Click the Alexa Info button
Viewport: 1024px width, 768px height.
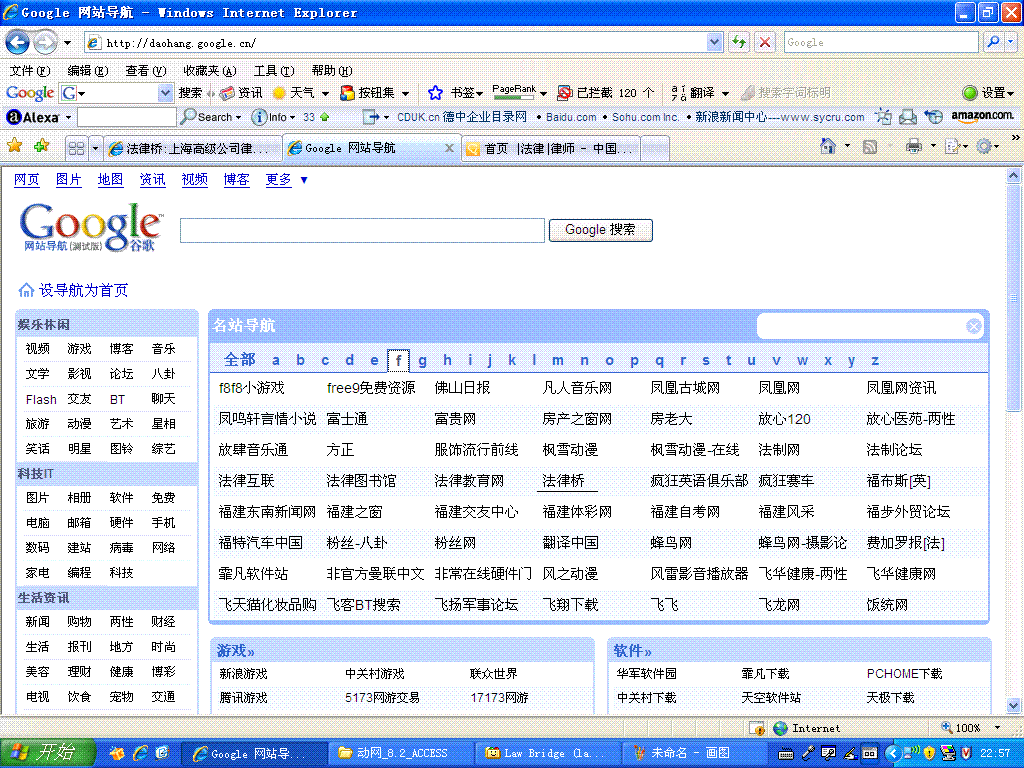270,117
